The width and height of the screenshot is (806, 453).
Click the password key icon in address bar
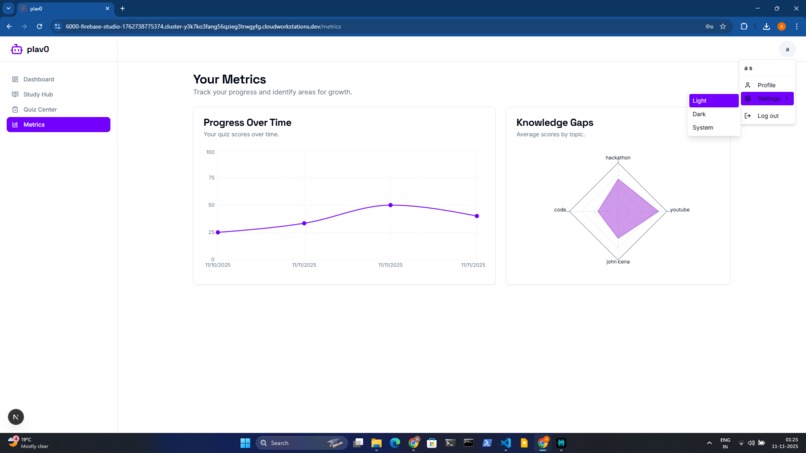click(x=709, y=26)
